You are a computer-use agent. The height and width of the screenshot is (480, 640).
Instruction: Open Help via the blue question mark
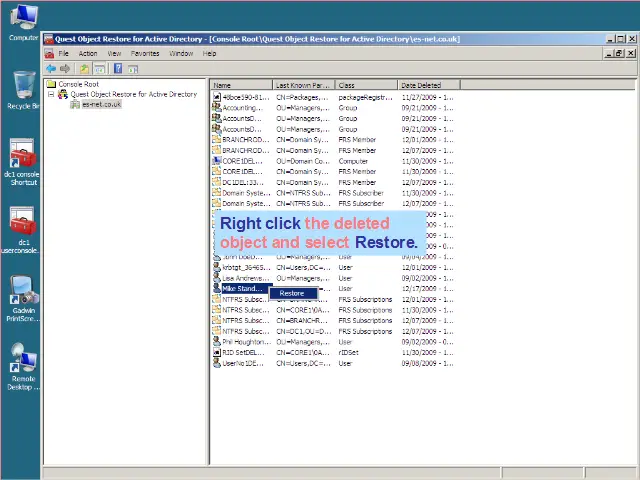tap(118, 69)
